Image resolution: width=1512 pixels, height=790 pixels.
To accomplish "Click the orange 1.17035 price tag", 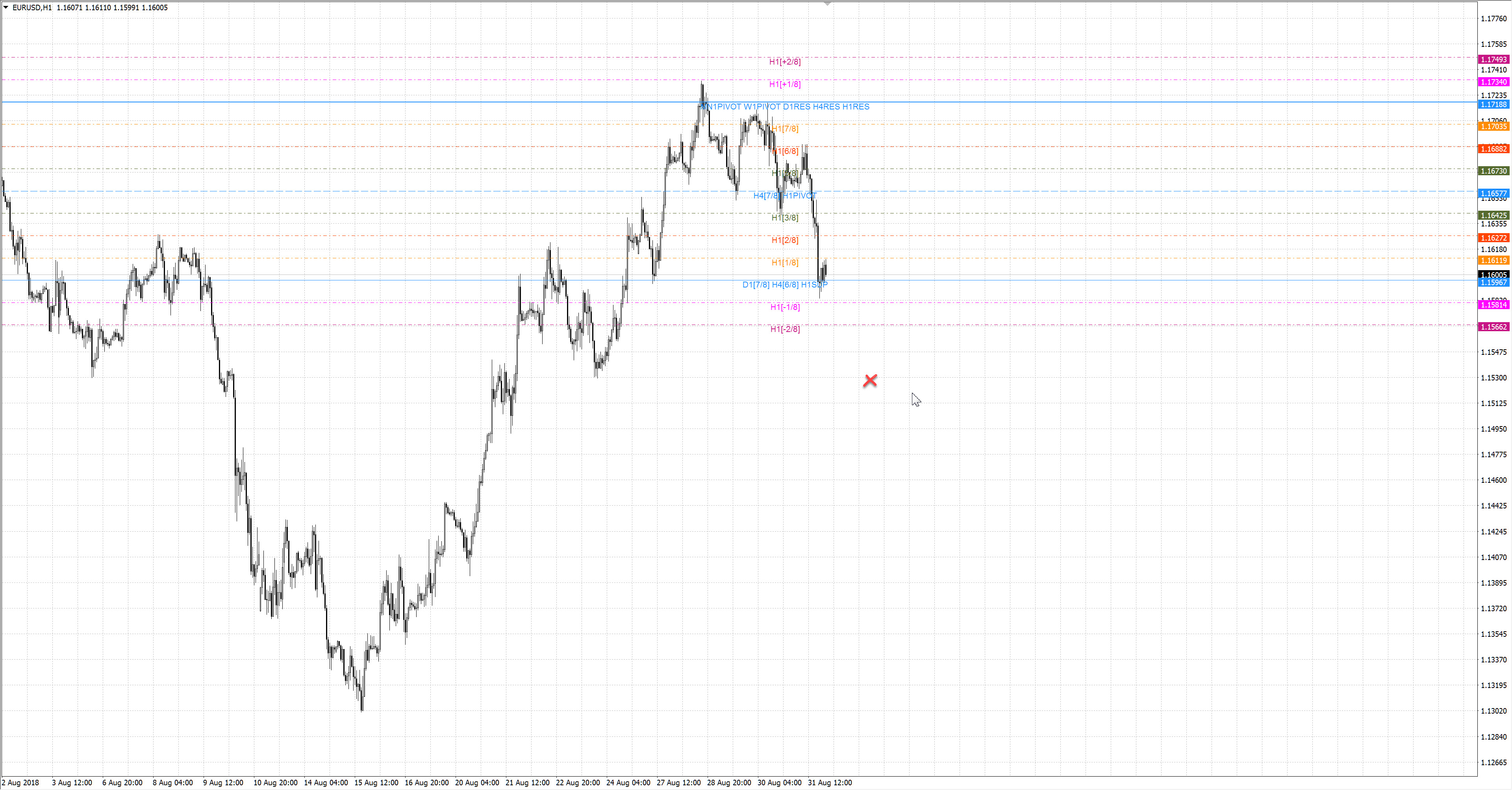I will 1493,127.
